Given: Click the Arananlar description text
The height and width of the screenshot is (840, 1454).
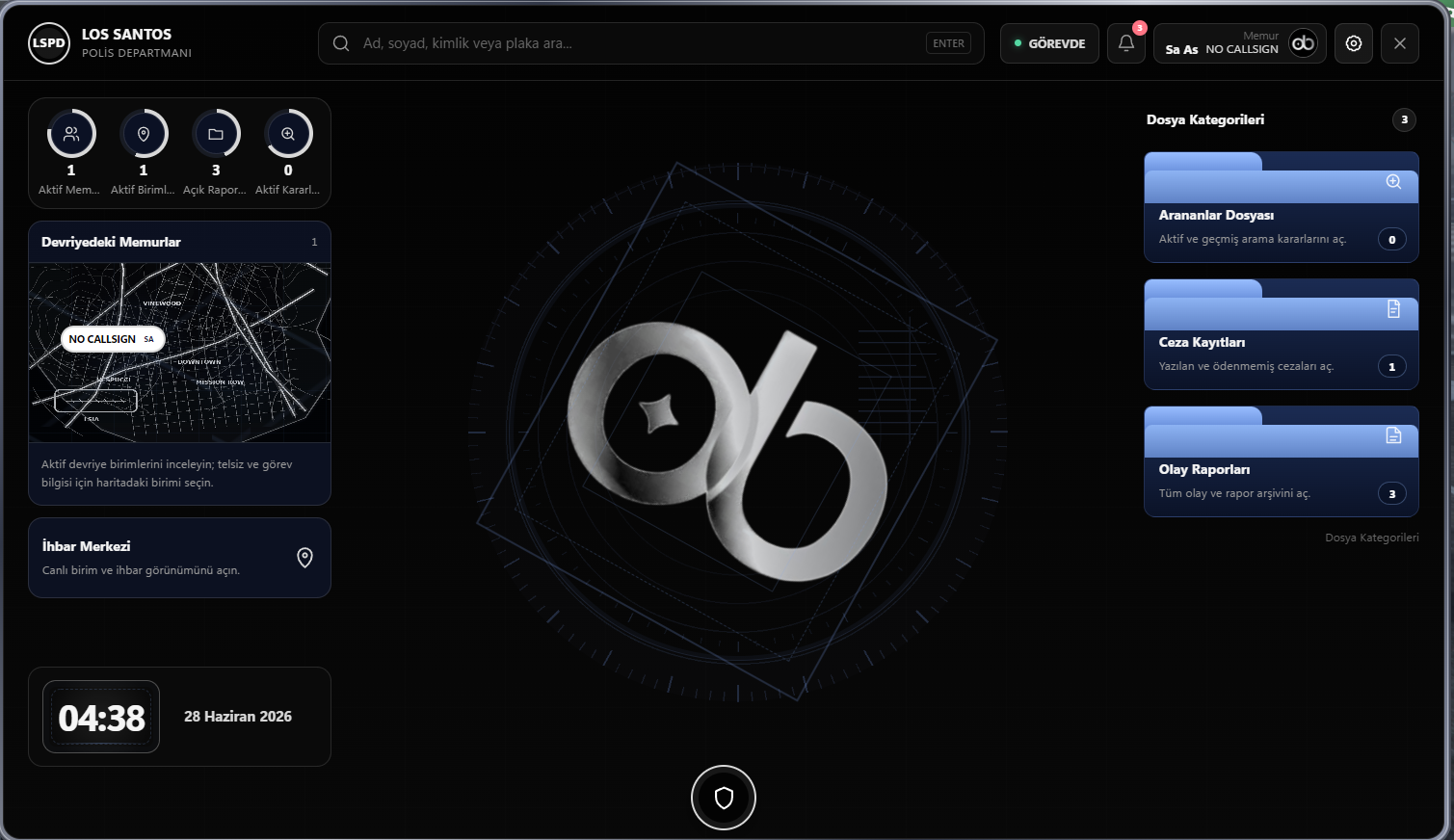Looking at the screenshot, I should pyautogui.click(x=1253, y=239).
